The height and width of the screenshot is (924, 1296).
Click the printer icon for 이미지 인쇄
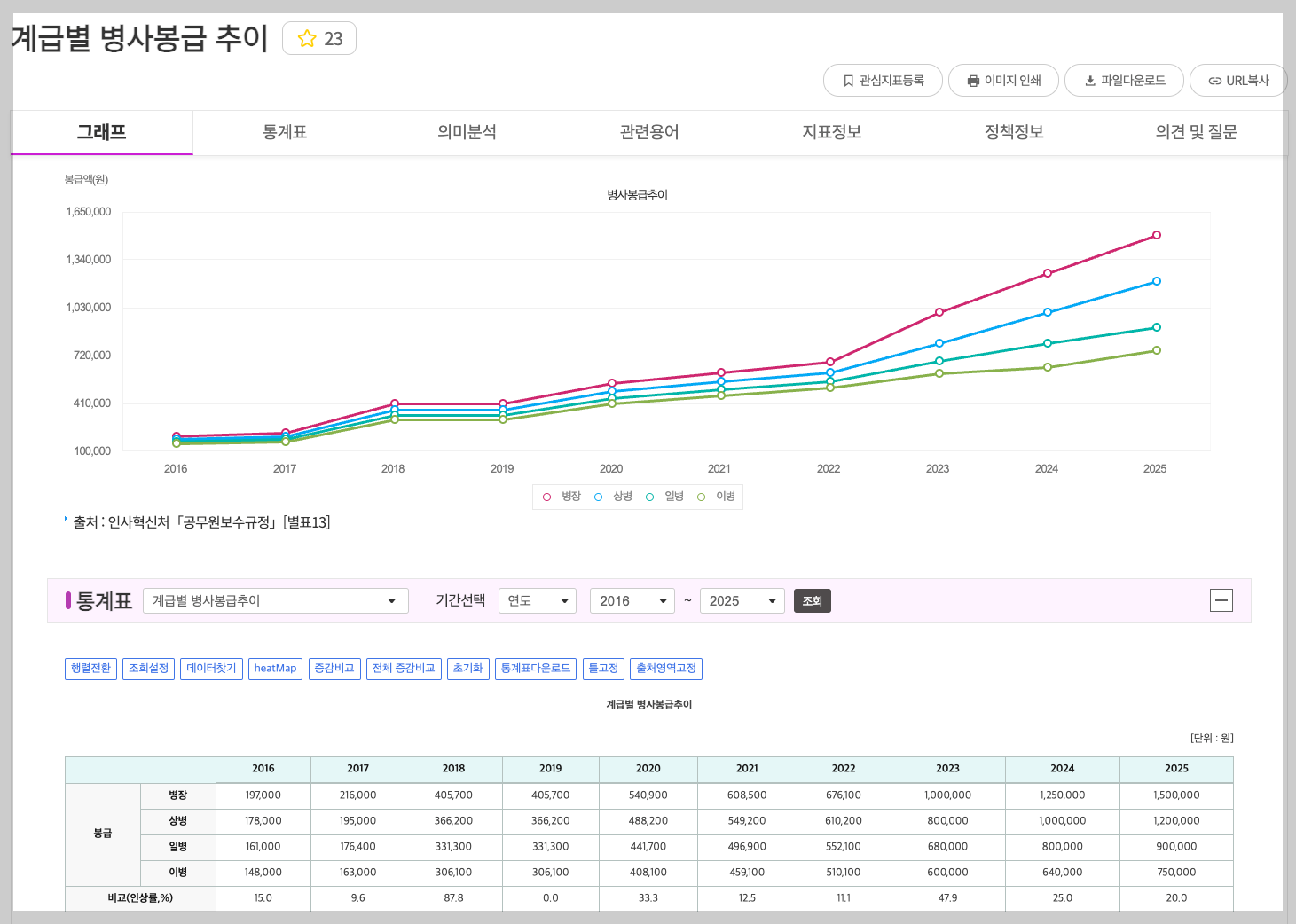click(971, 80)
